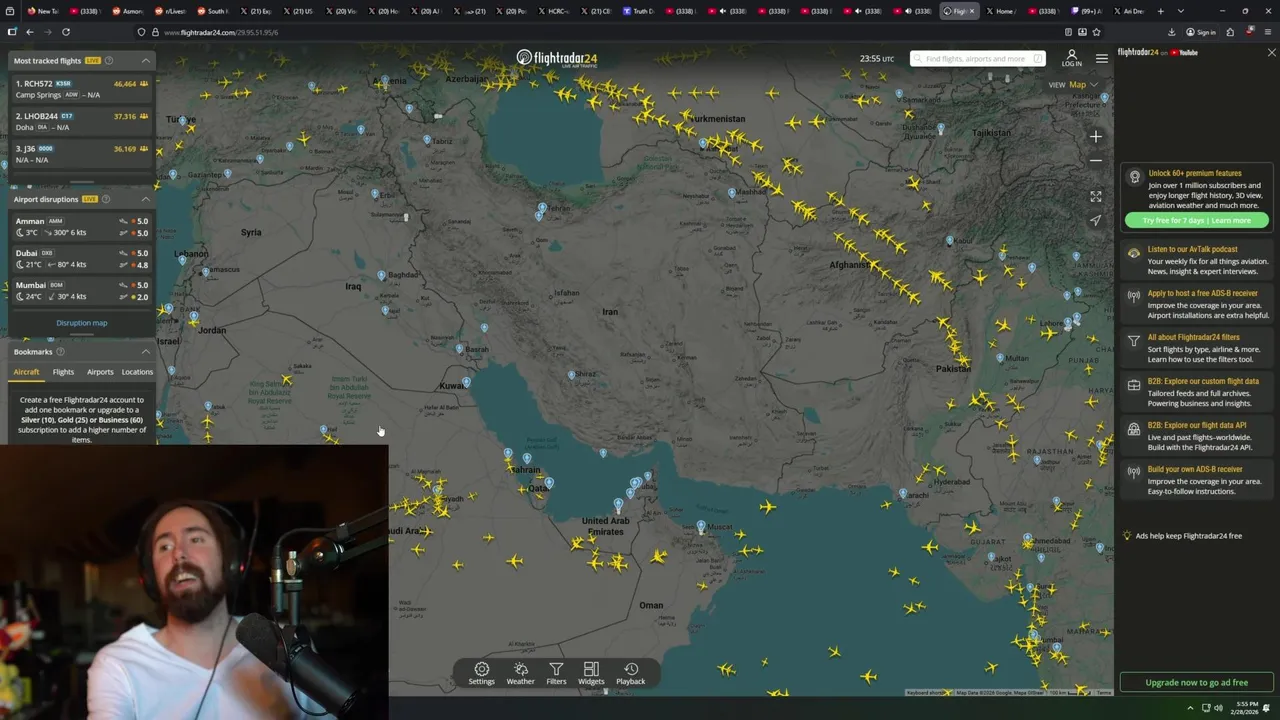Collapse the Most tracked flights panel
Viewport: 1280px width, 720px height.
146,60
